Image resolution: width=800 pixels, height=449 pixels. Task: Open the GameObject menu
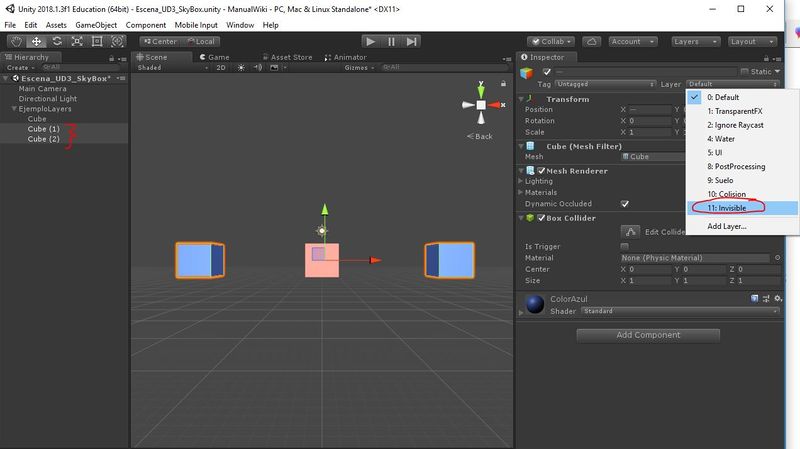point(96,25)
